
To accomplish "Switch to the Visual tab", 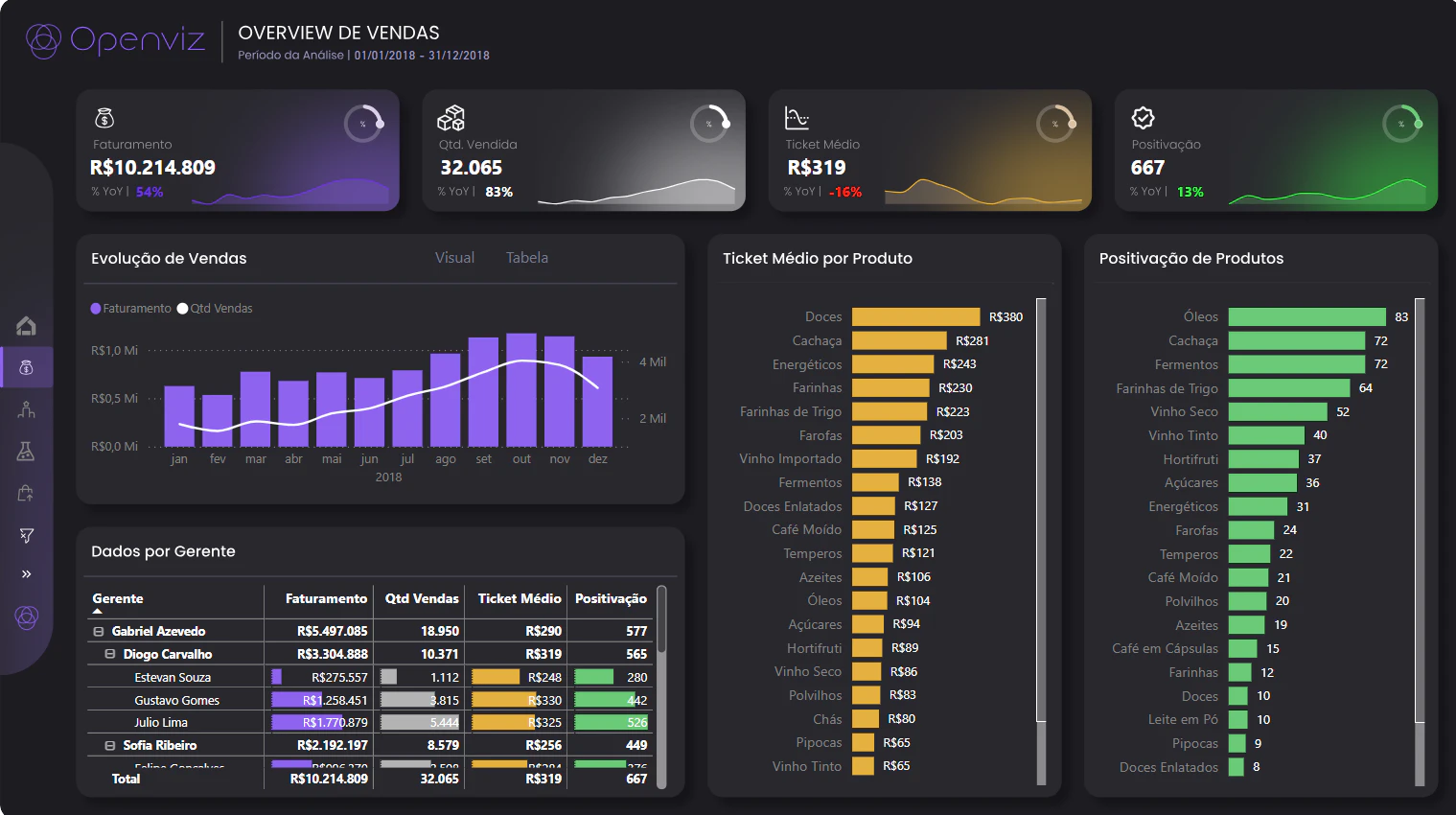I will click(x=454, y=258).
